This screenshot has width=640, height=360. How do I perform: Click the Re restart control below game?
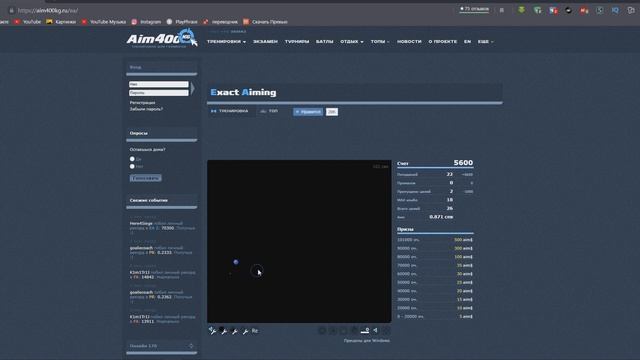(255, 331)
